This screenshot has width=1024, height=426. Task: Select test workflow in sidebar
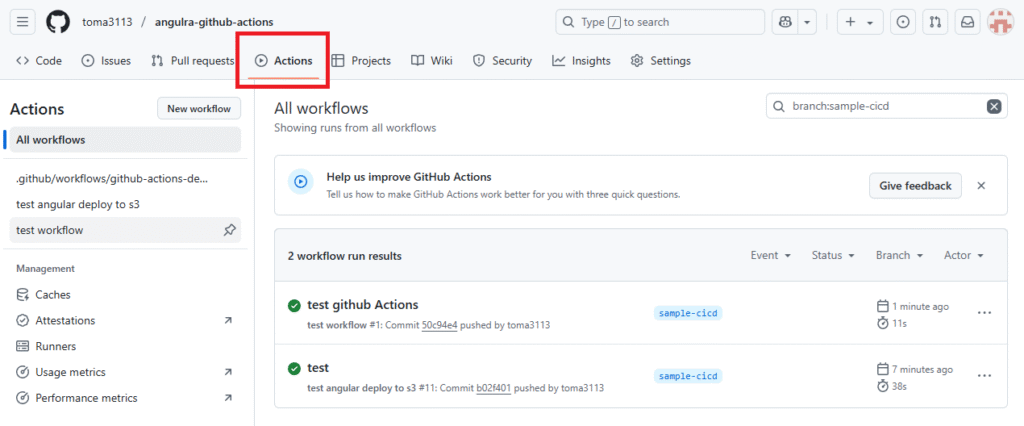125,230
